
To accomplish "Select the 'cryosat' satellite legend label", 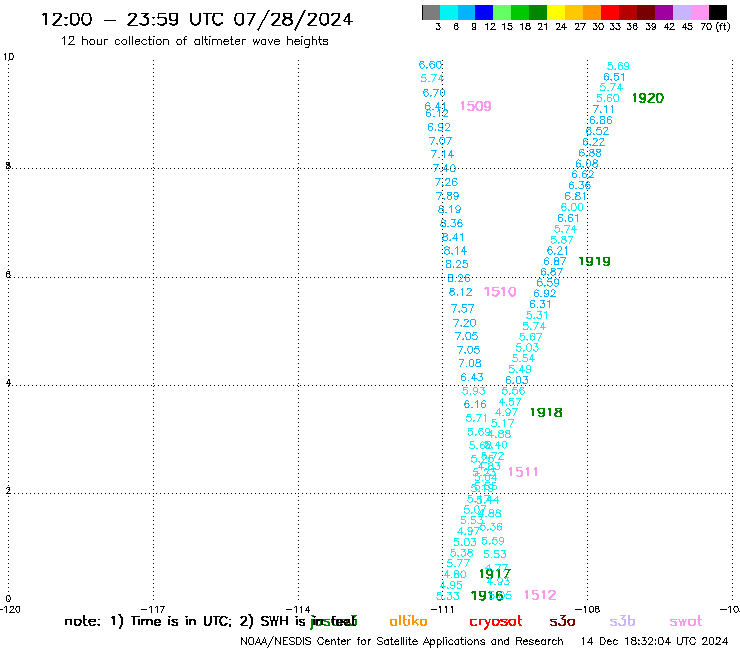I will coord(496,622).
